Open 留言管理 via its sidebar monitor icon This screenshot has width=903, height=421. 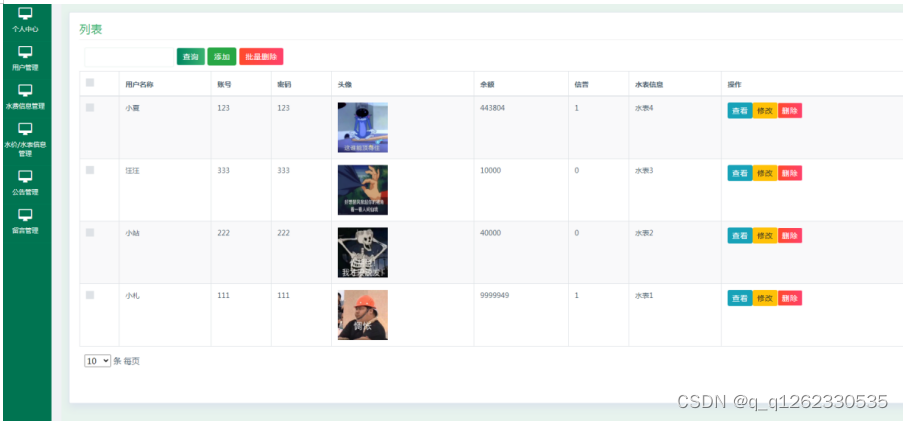[25, 215]
